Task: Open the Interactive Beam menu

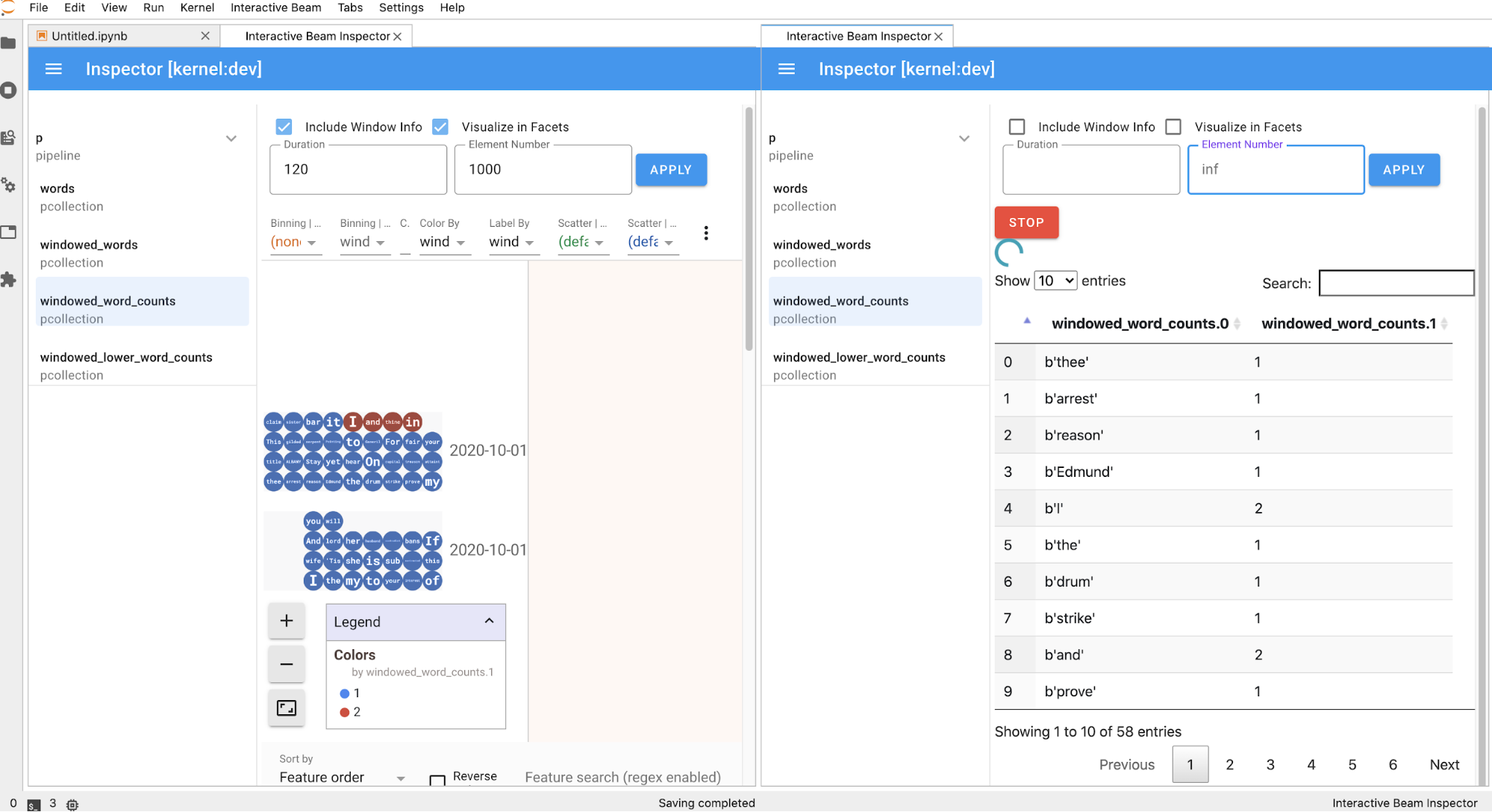Action: pos(275,9)
